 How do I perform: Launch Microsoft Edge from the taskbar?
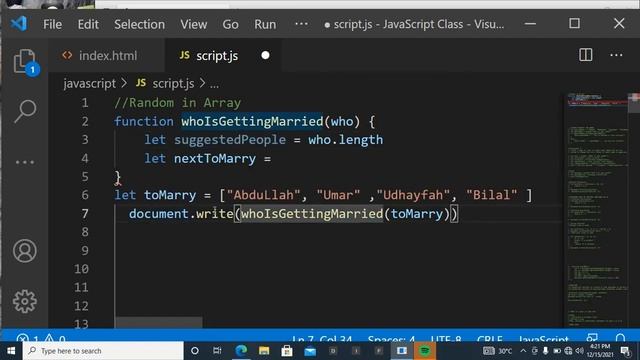pos(241,351)
